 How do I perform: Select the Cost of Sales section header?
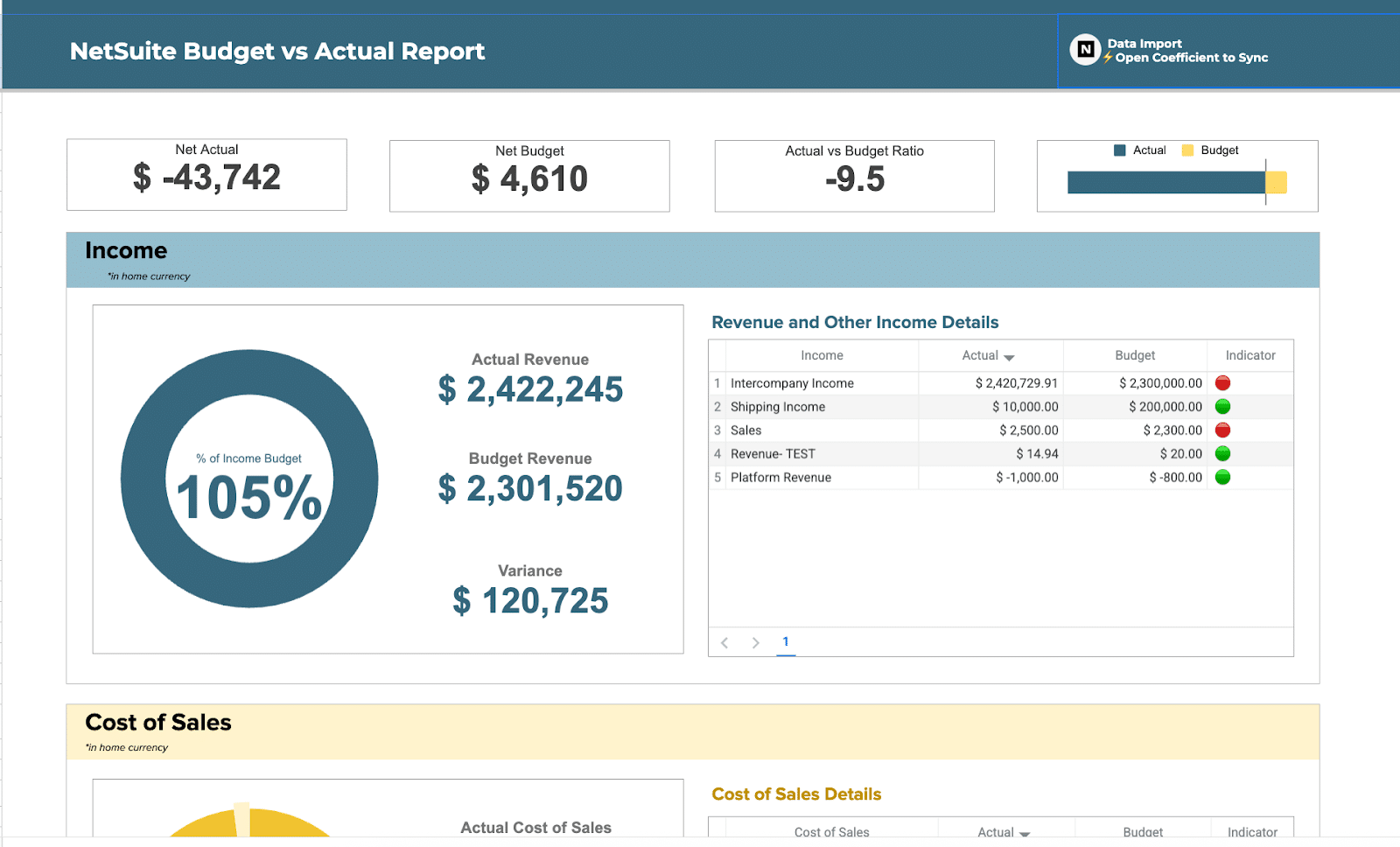[157, 723]
